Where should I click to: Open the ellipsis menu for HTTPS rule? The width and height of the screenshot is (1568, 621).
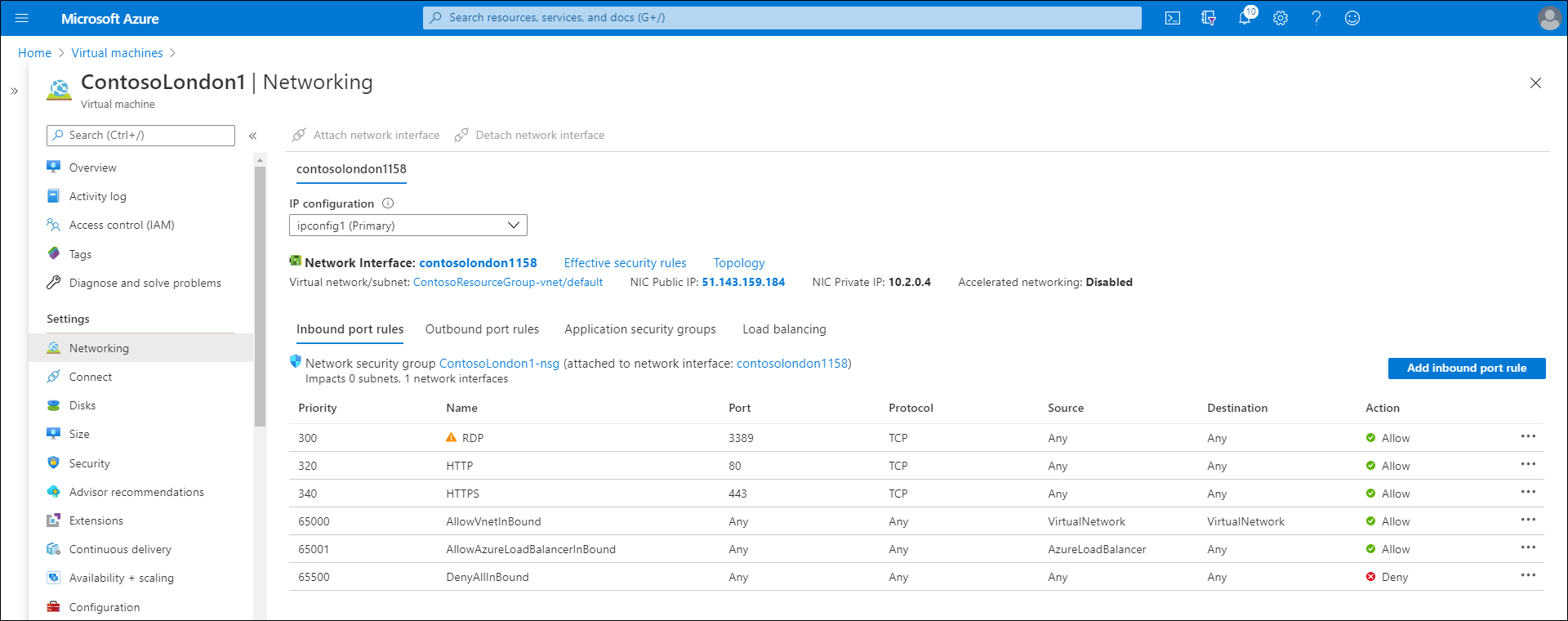click(1528, 492)
